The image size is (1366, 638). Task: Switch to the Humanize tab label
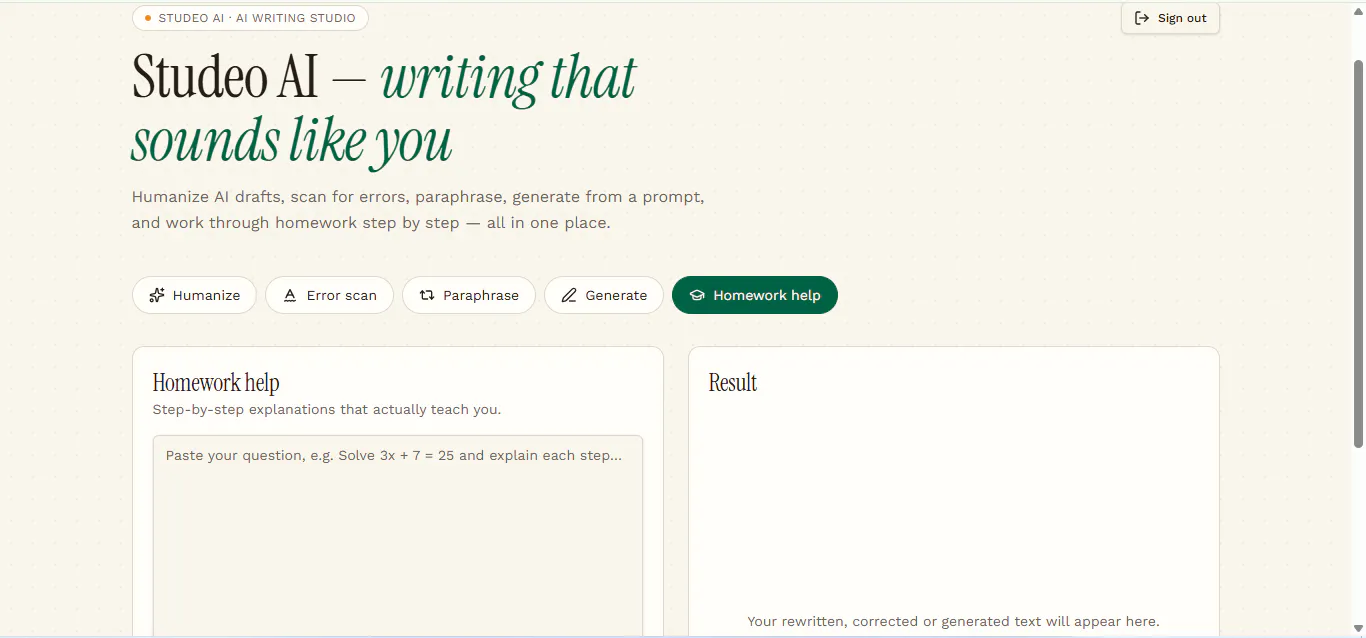pos(206,295)
